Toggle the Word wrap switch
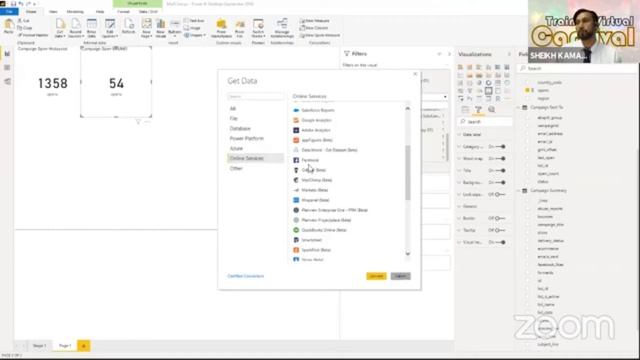Image resolution: width=640 pixels, height=360 pixels. point(500,158)
